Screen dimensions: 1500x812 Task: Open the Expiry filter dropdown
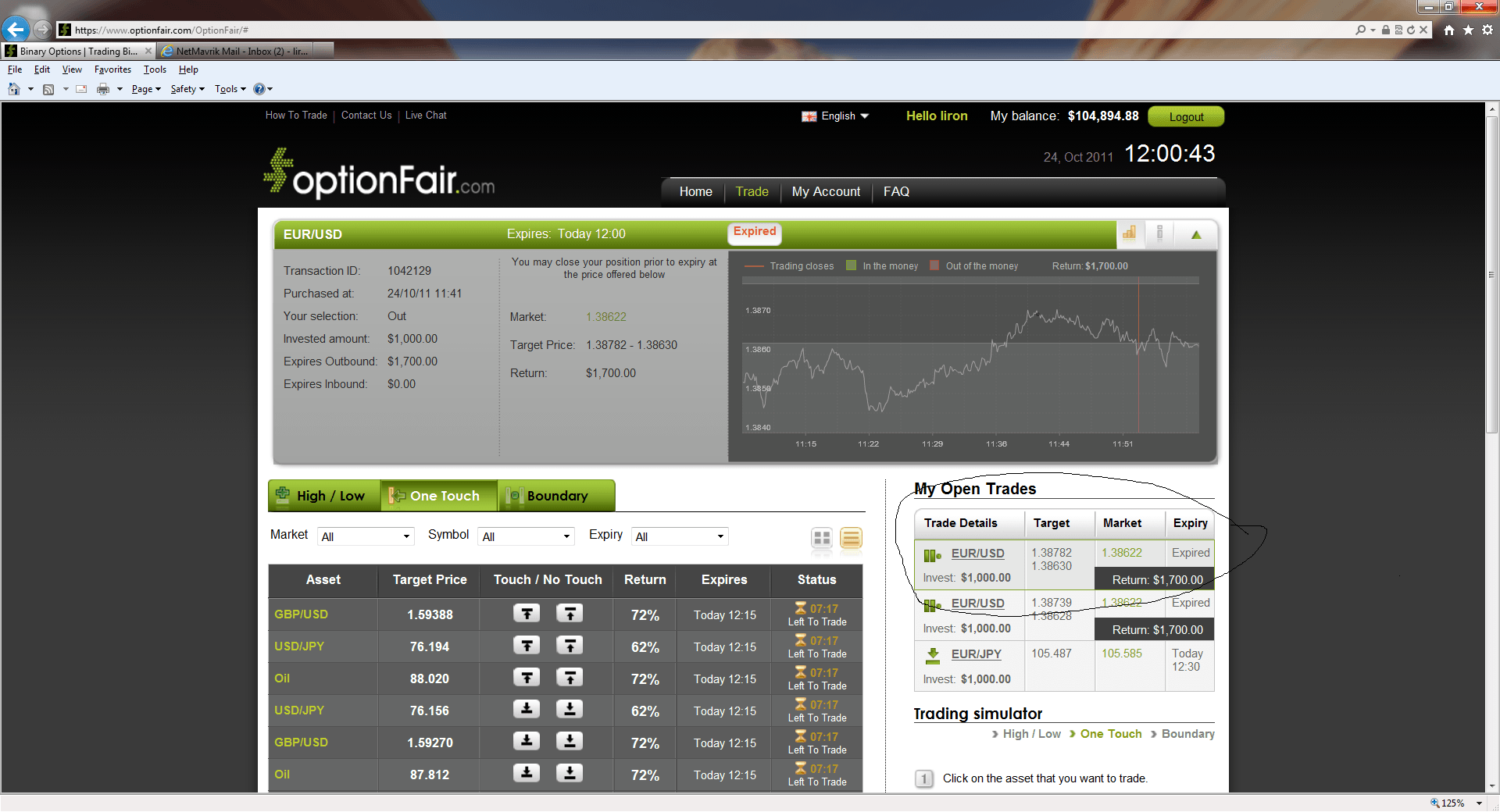pyautogui.click(x=680, y=536)
